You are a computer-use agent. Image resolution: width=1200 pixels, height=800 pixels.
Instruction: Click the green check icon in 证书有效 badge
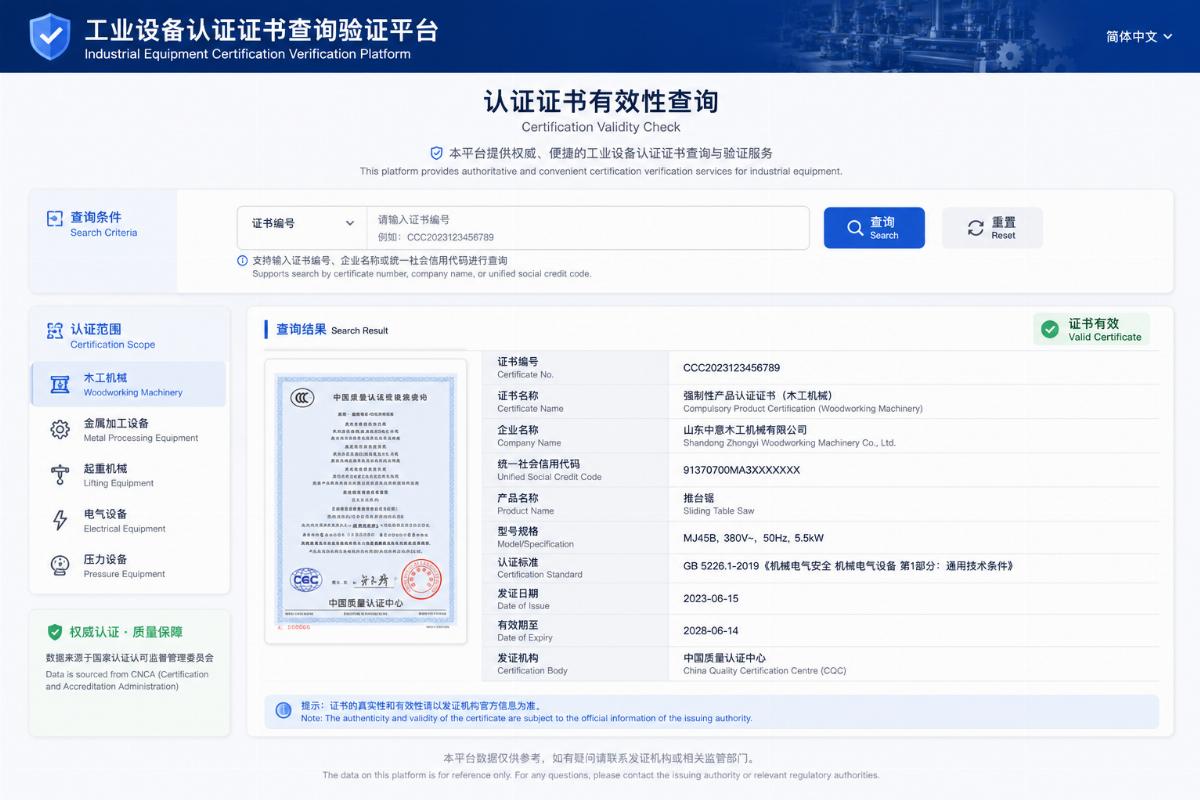click(1050, 329)
